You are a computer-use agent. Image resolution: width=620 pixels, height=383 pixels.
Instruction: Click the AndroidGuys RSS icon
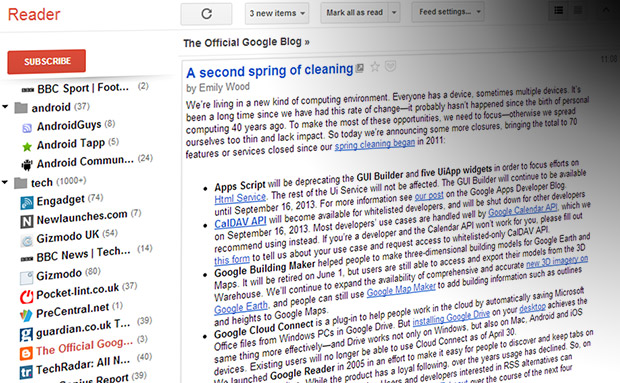click(x=27, y=128)
